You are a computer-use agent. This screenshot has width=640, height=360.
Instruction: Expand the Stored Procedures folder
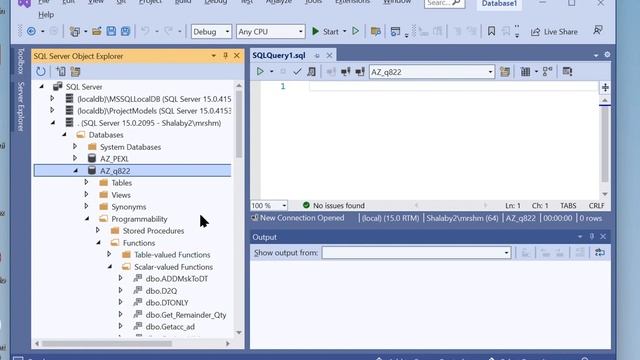98,230
